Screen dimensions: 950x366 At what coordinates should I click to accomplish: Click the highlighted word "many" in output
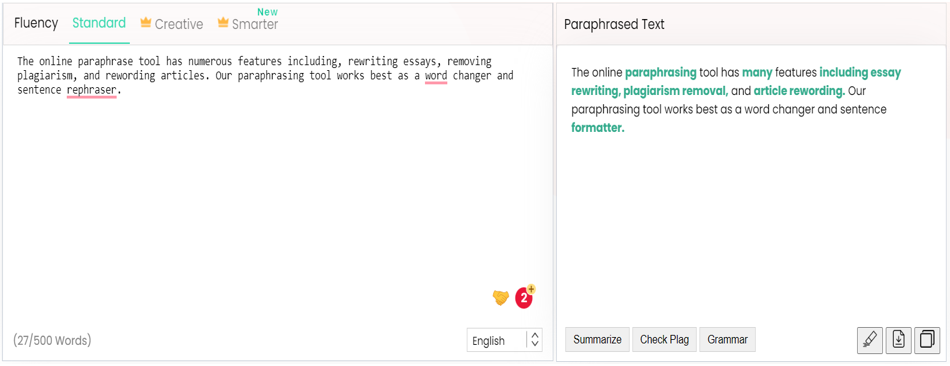[x=757, y=73]
